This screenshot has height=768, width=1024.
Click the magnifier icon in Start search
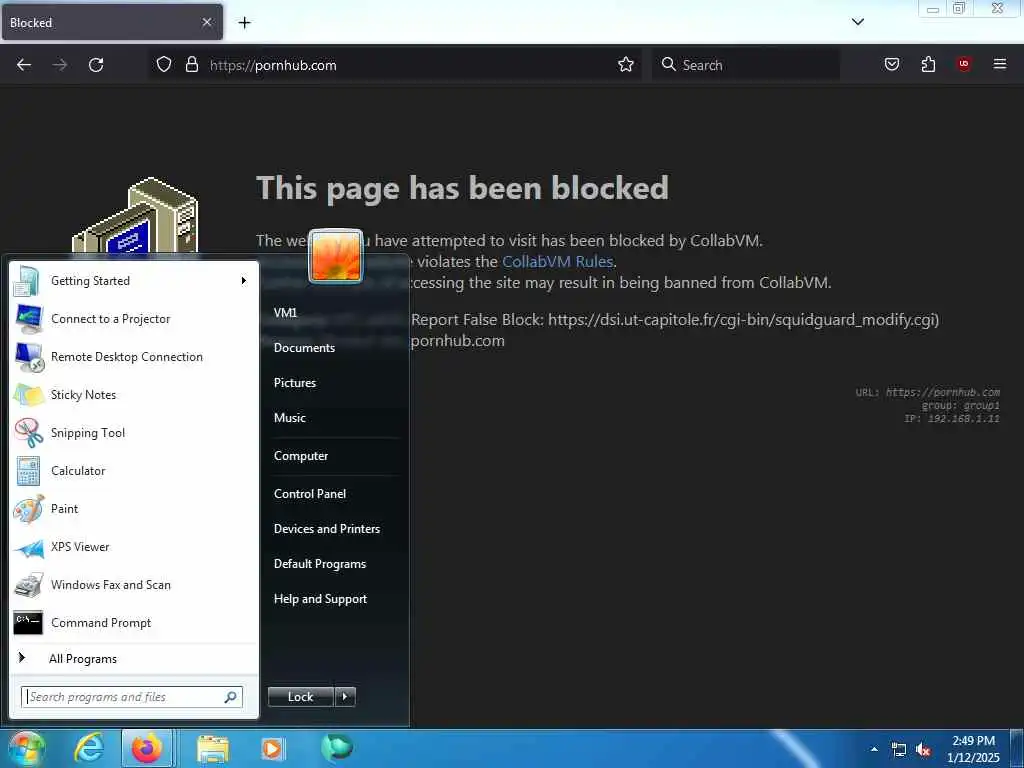[x=231, y=697]
